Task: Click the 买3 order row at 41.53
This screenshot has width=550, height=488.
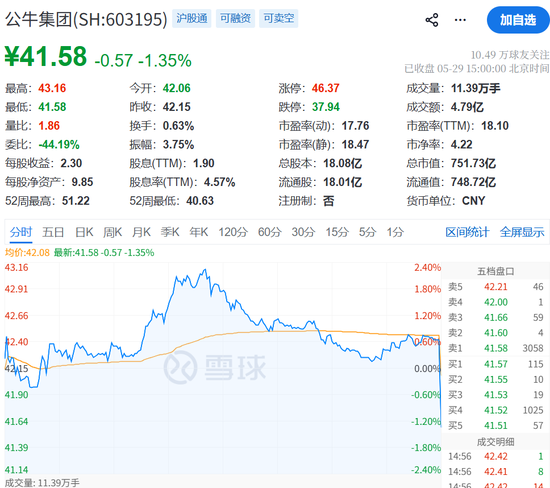Action: click(x=495, y=395)
